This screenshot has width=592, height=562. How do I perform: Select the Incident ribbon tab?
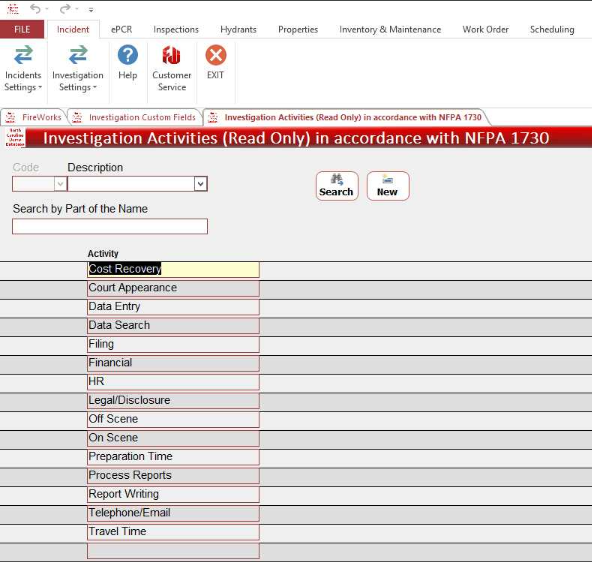pos(73,29)
